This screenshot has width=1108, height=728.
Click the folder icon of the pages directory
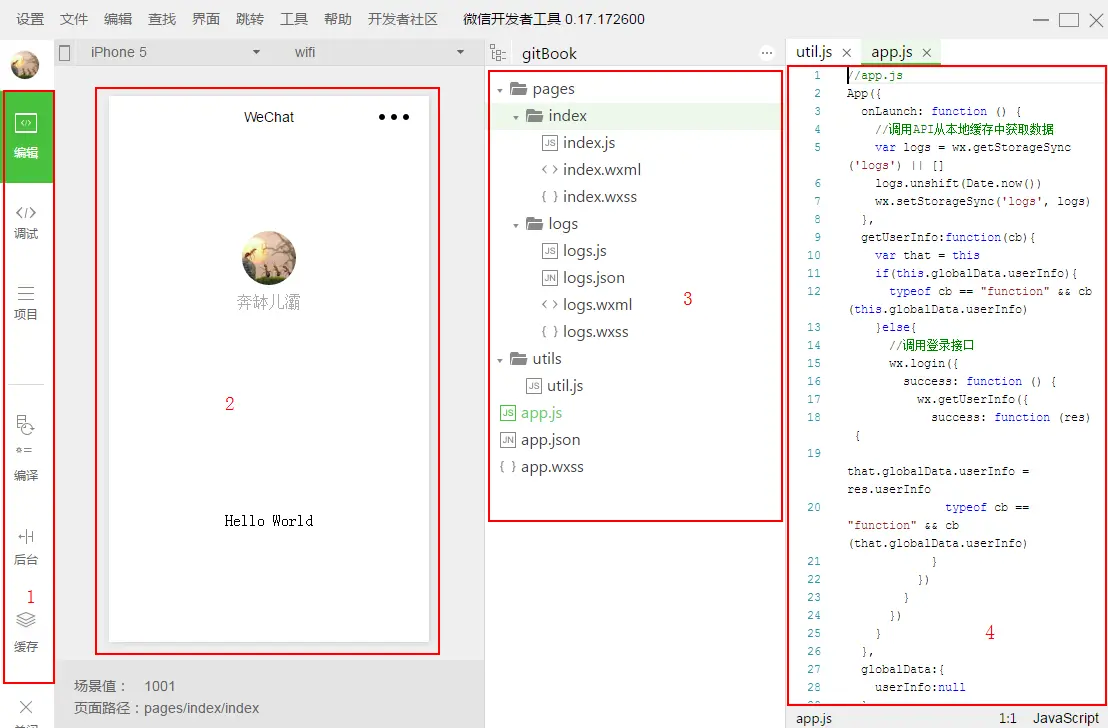tap(519, 88)
